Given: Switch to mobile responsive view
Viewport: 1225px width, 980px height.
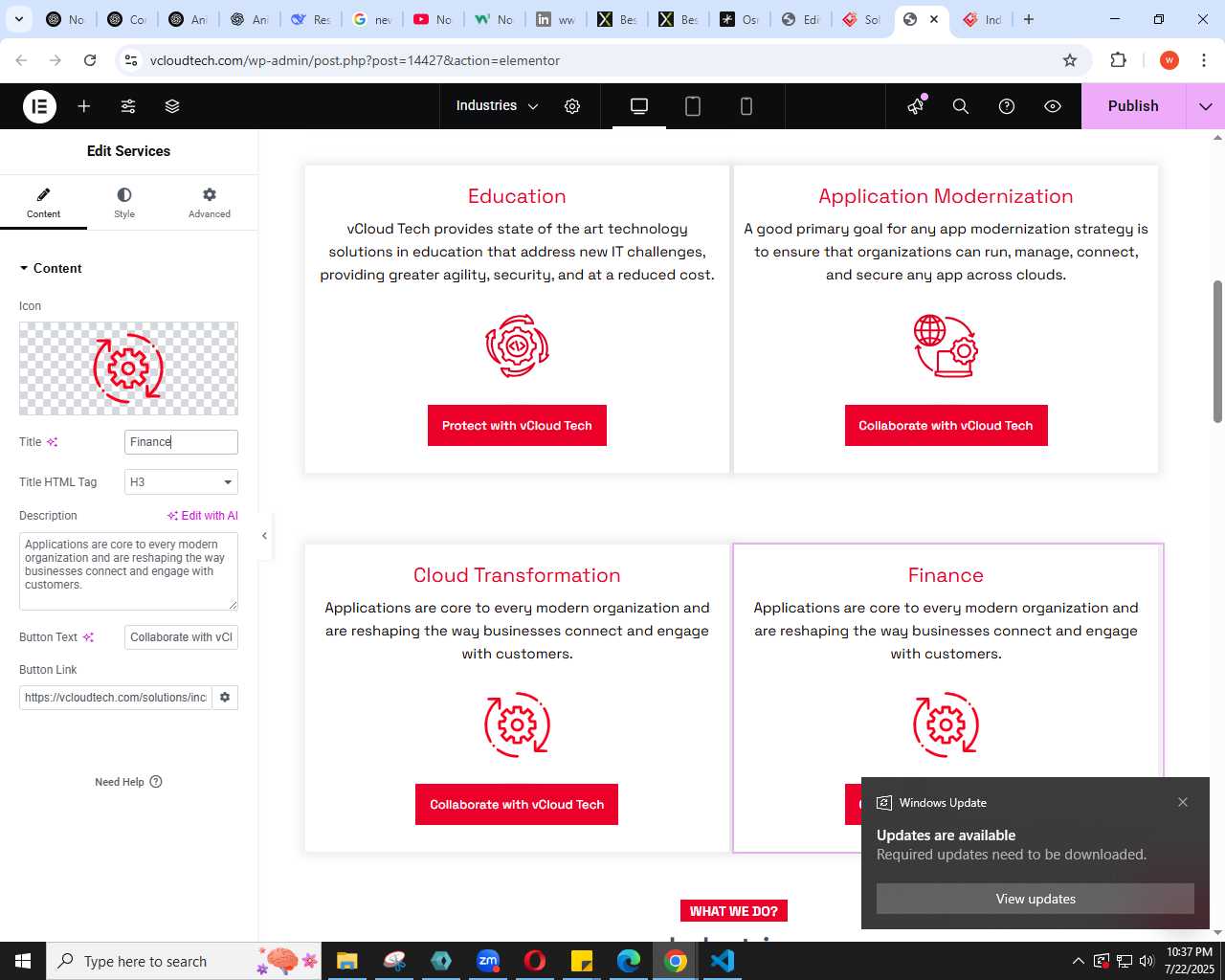Looking at the screenshot, I should pyautogui.click(x=746, y=106).
